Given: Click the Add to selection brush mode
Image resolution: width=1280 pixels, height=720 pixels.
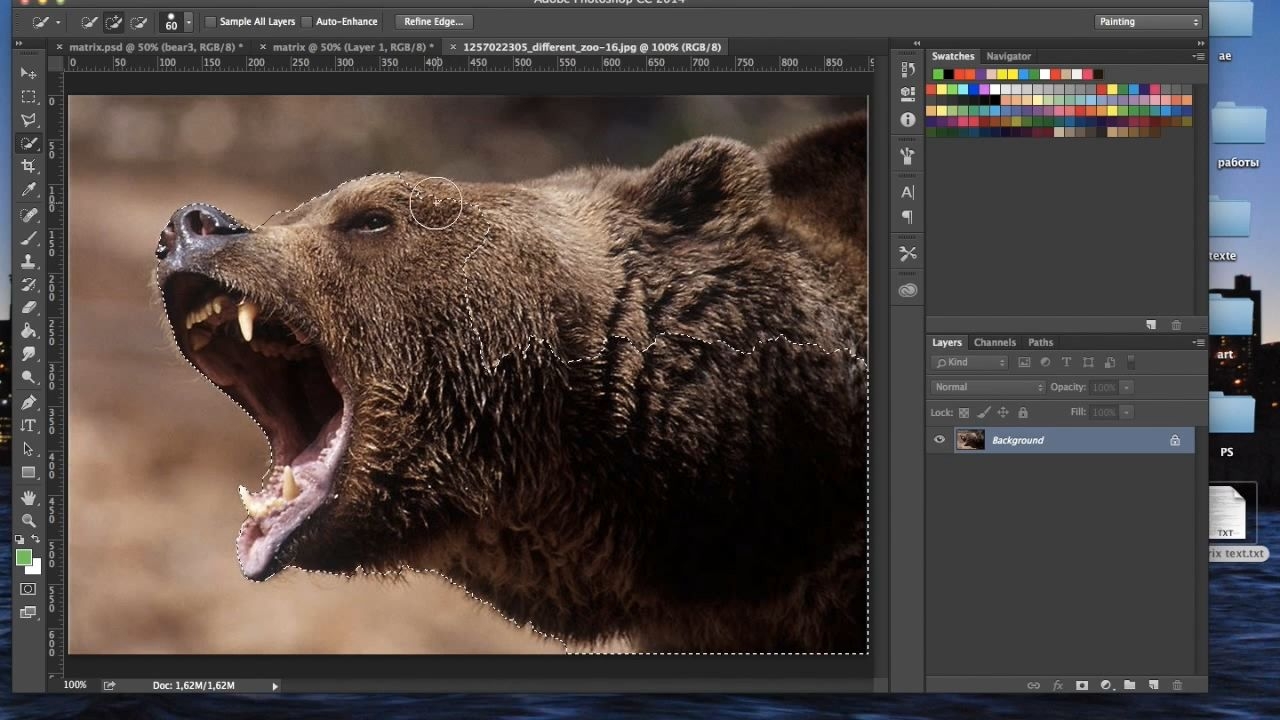Looking at the screenshot, I should click(114, 22).
